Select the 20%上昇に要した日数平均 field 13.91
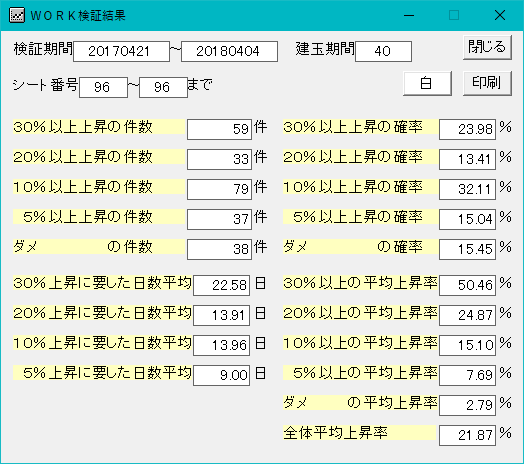This screenshot has width=524, height=464. [x=221, y=315]
